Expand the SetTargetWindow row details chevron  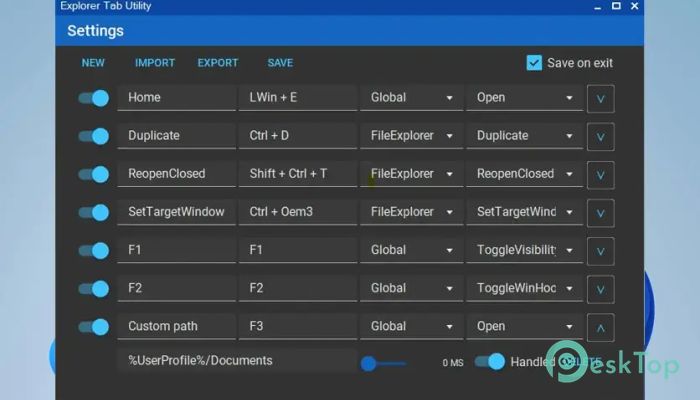click(x=600, y=213)
